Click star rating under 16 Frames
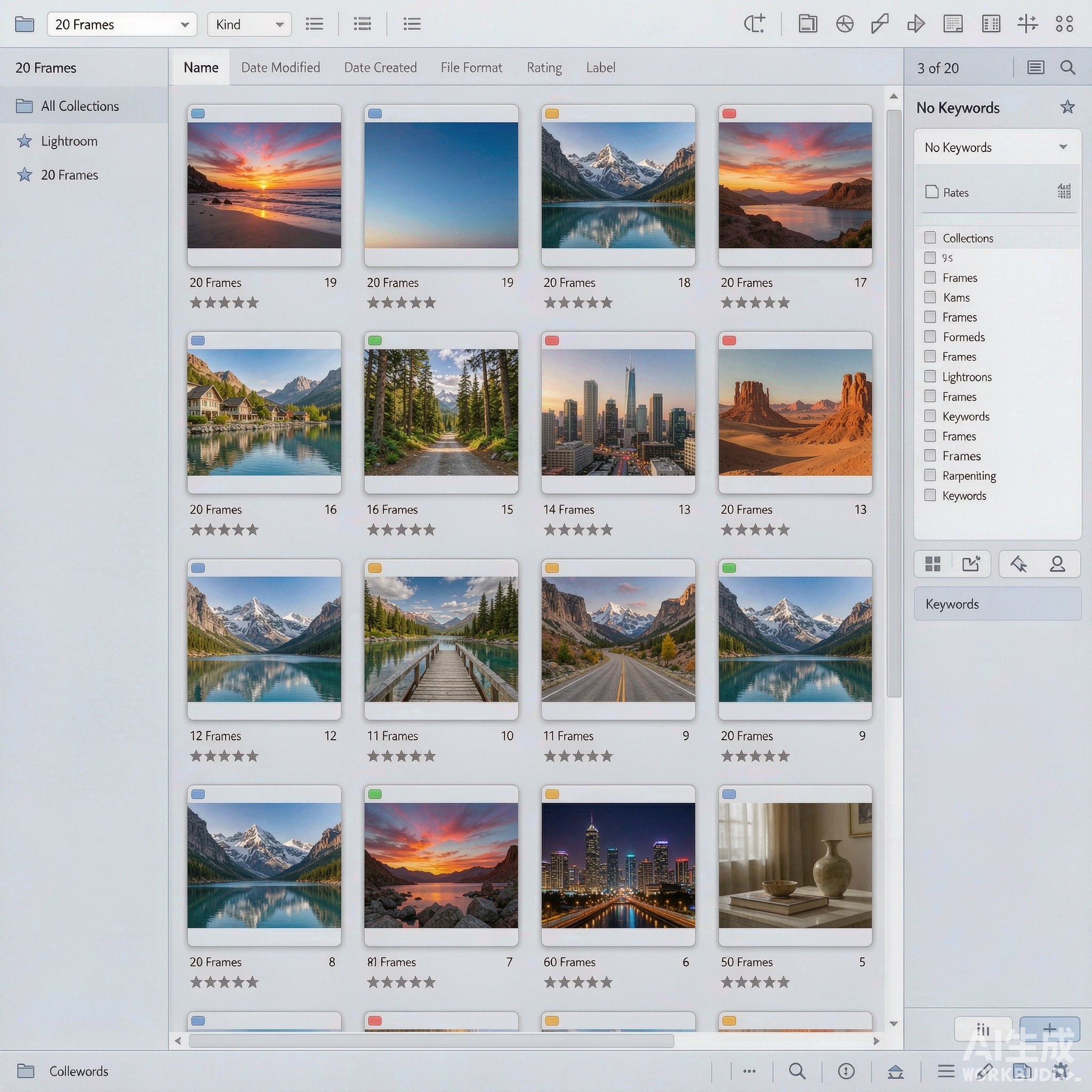Screen dimensions: 1092x1092 click(x=402, y=529)
